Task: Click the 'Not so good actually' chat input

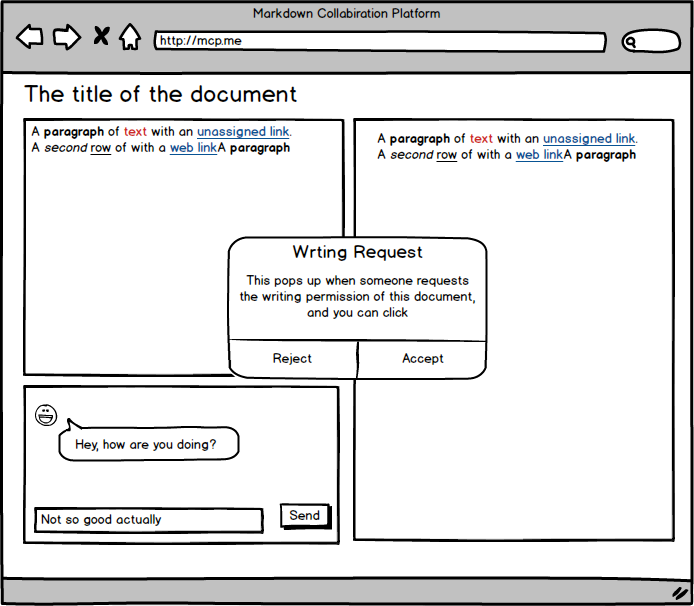Action: pyautogui.click(x=149, y=520)
